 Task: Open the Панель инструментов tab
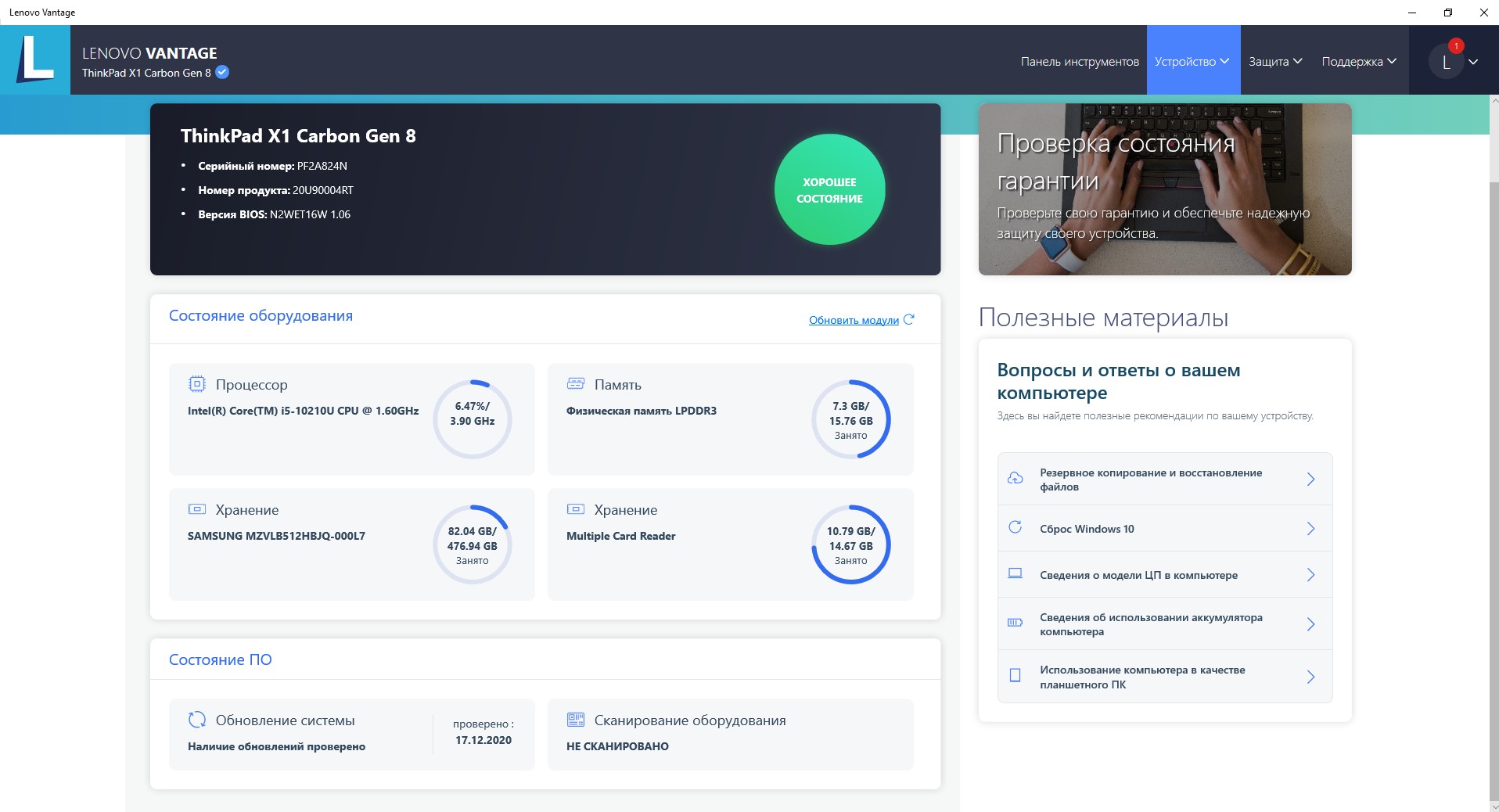(1080, 61)
